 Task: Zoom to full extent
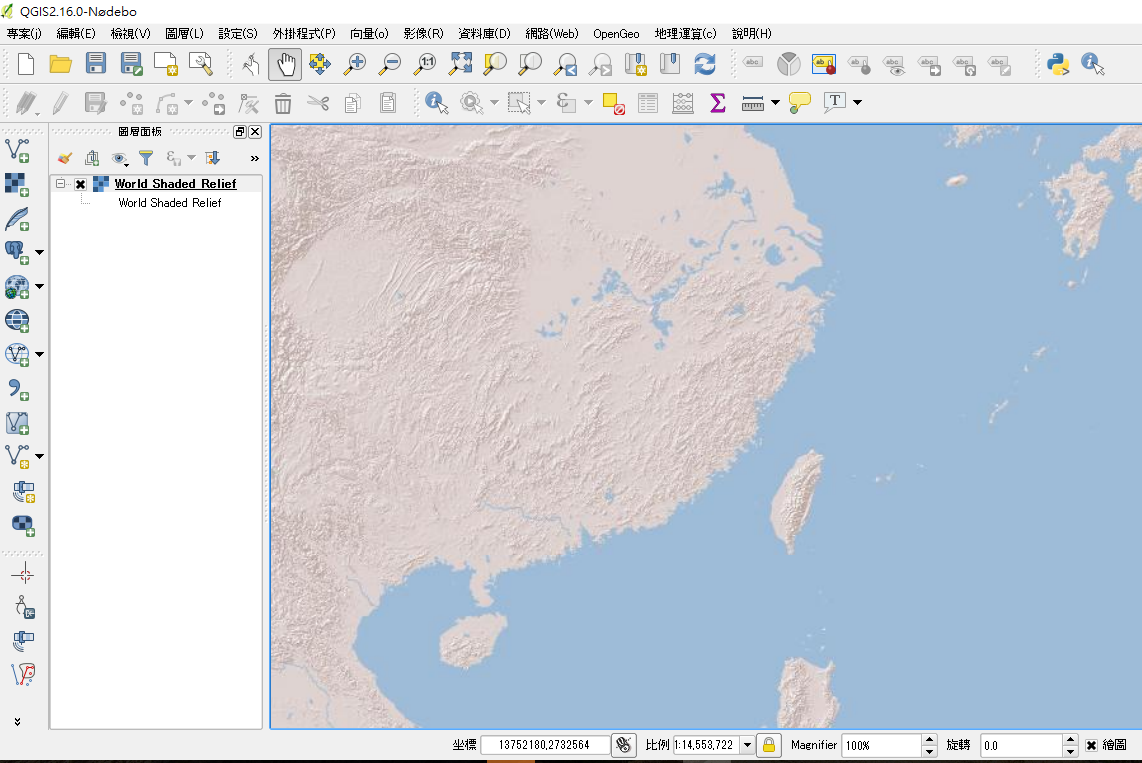[x=460, y=64]
